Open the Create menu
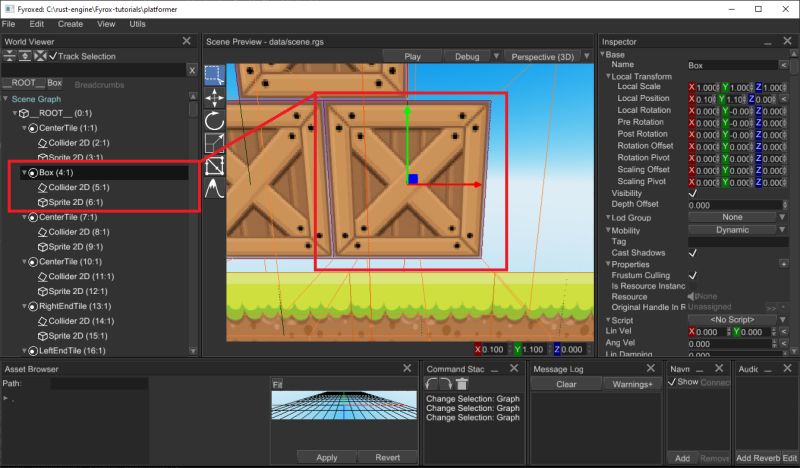Image resolution: width=800 pixels, height=468 pixels. click(70, 24)
